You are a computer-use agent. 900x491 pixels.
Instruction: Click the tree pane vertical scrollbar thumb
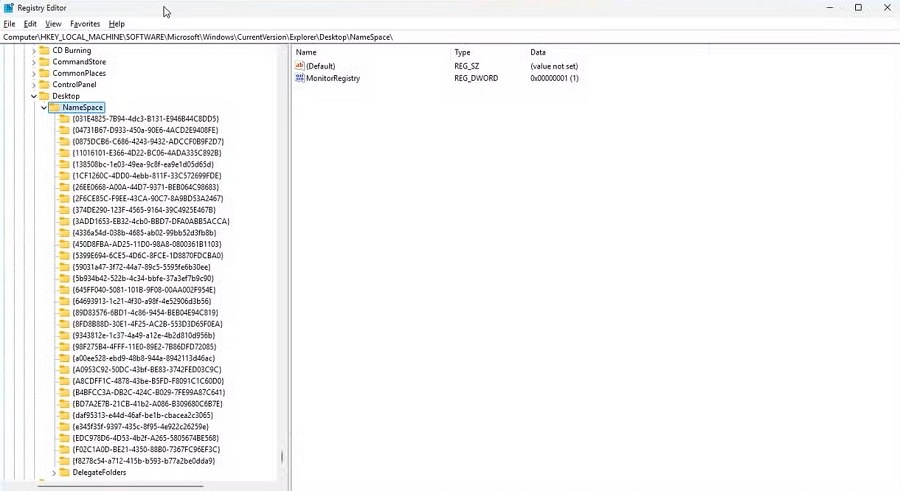click(x=282, y=457)
